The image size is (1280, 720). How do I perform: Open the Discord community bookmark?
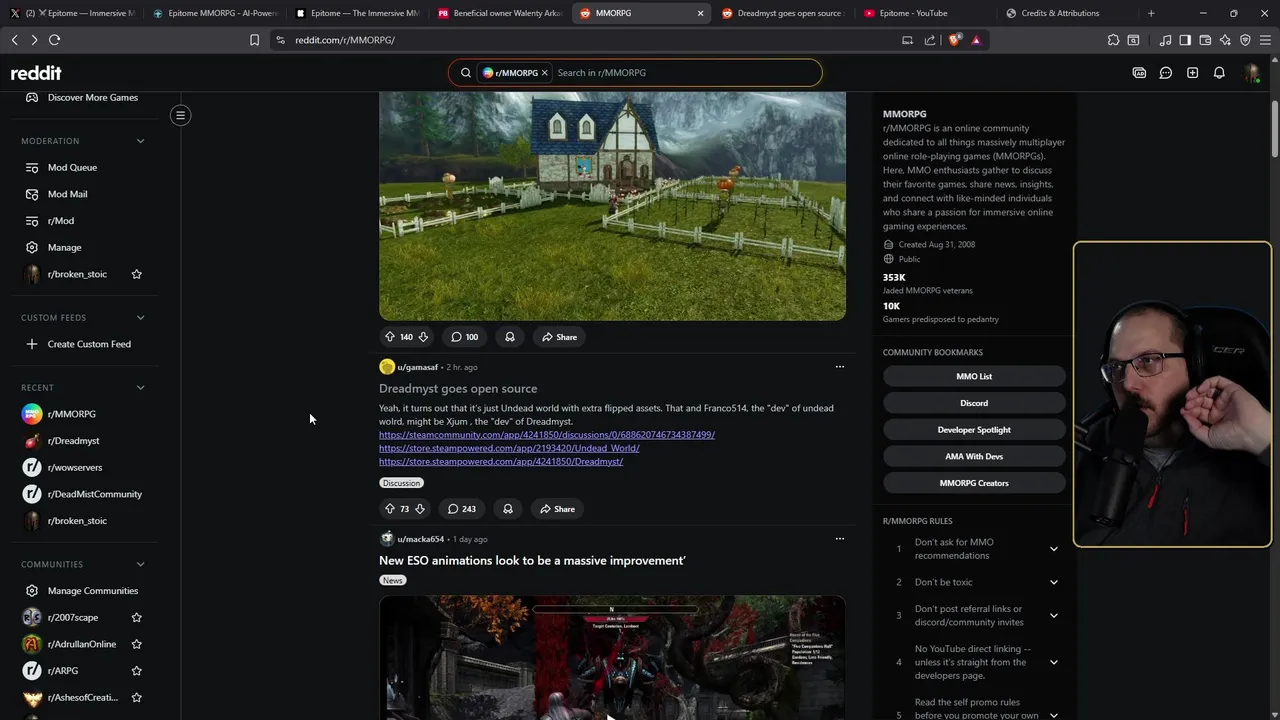974,403
